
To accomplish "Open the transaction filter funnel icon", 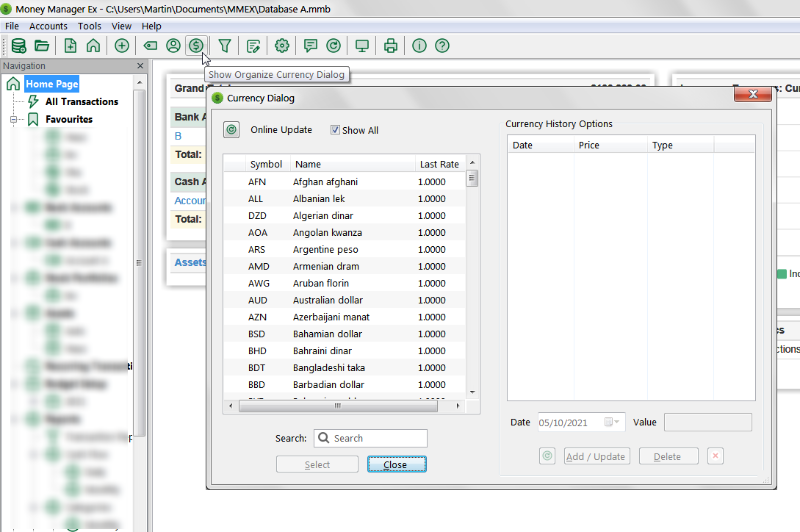I will [x=225, y=45].
